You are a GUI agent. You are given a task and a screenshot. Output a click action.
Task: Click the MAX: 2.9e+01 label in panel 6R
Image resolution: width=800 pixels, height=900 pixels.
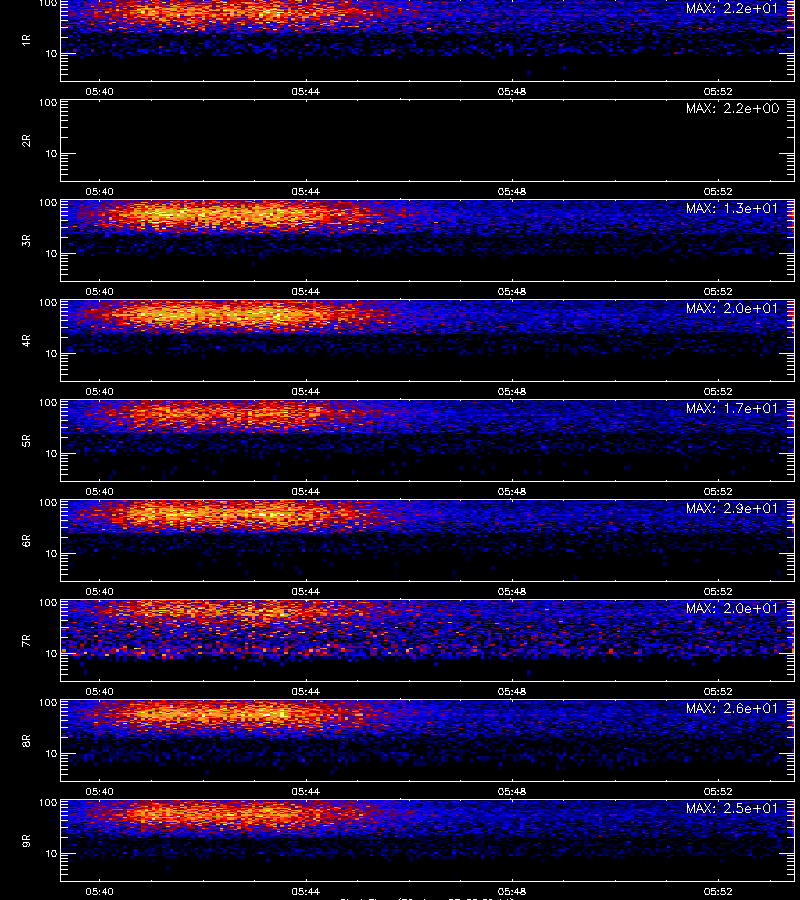click(x=732, y=508)
